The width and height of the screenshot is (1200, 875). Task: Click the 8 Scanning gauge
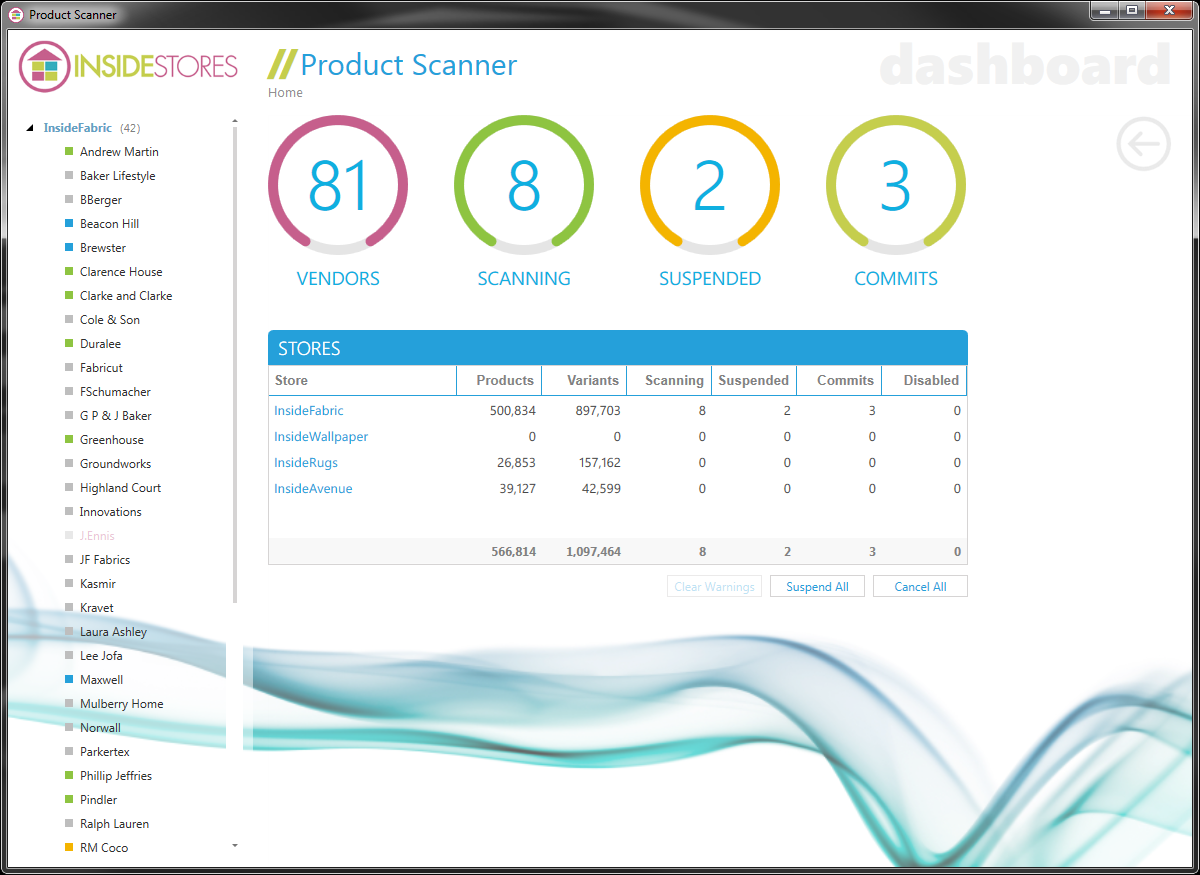pos(524,186)
